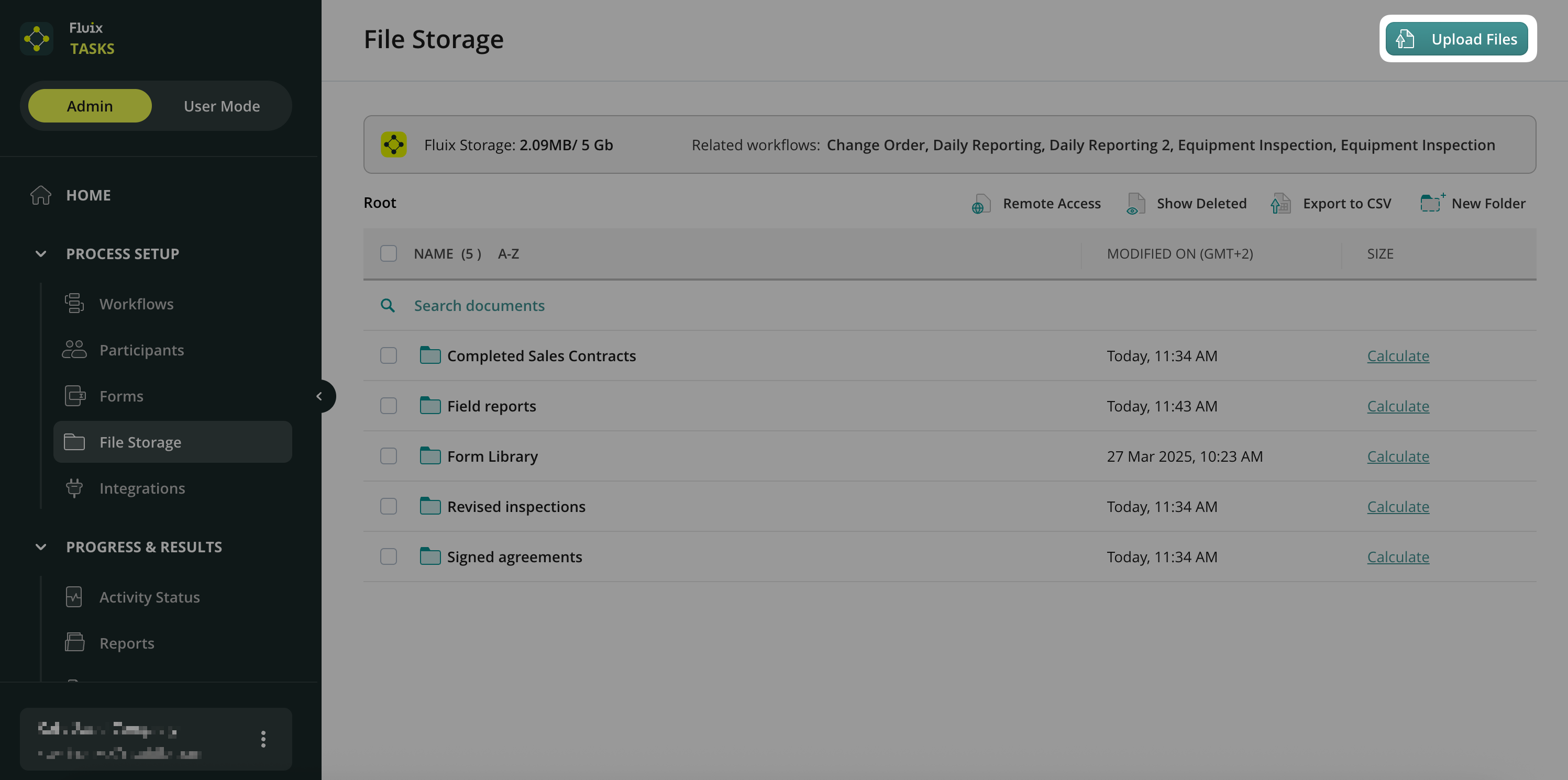Switch to User Mode

coord(222,106)
